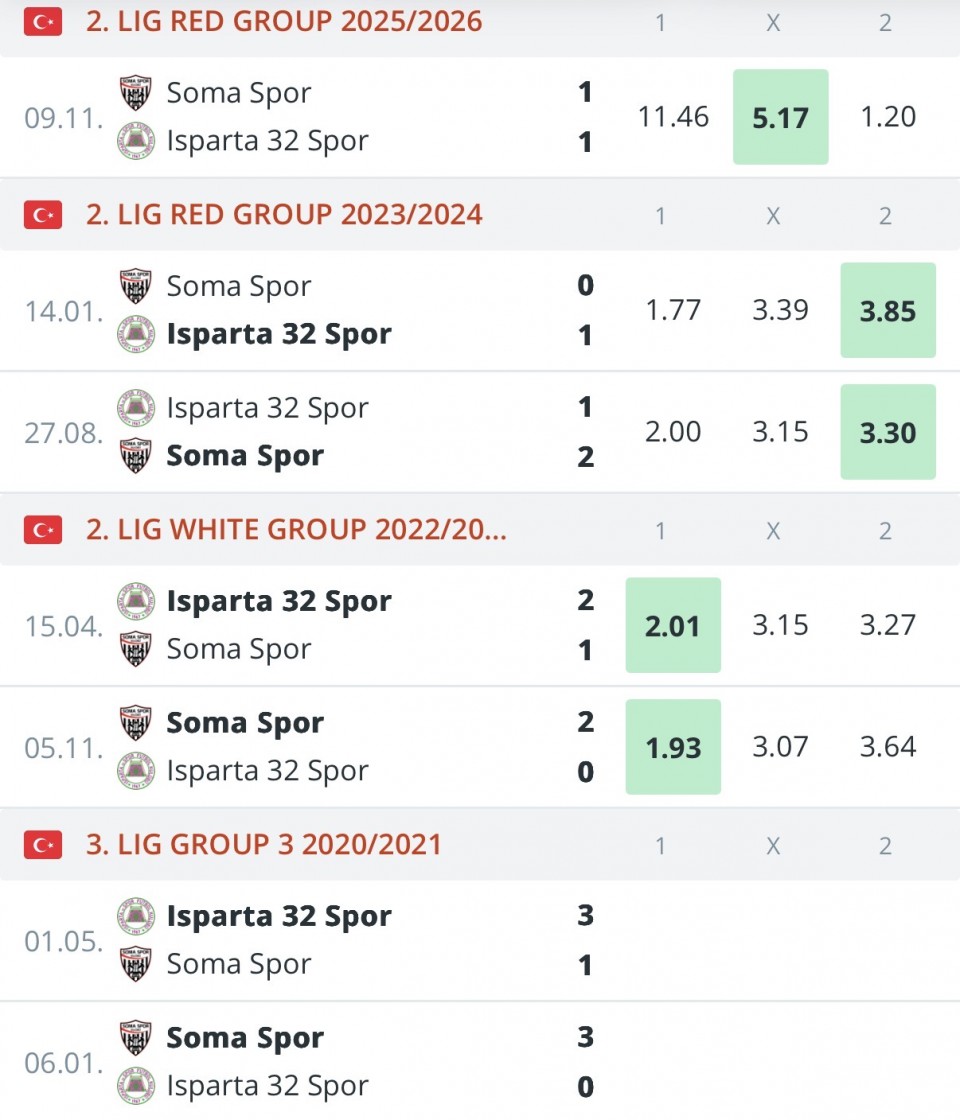Click Isparta 32 Spor crest in 09.11. match
960x1120 pixels.
click(x=135, y=141)
